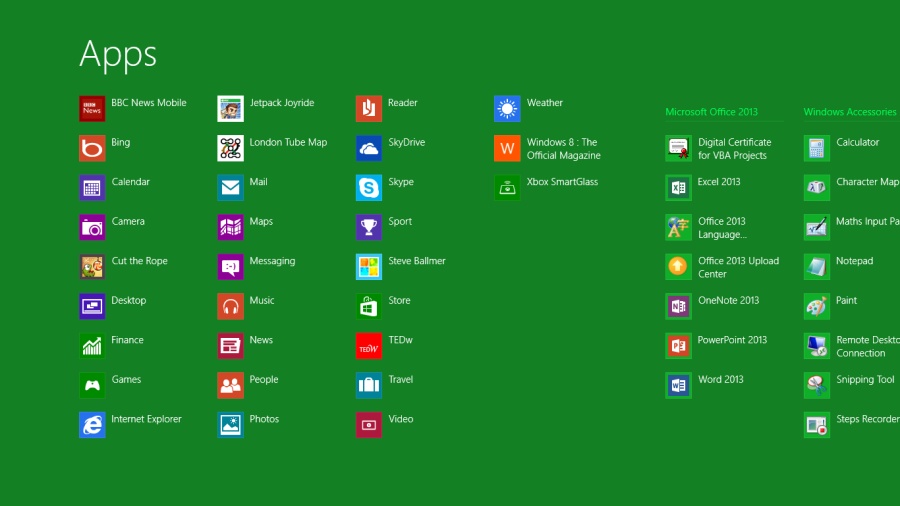Click the News app label

pyautogui.click(x=261, y=340)
